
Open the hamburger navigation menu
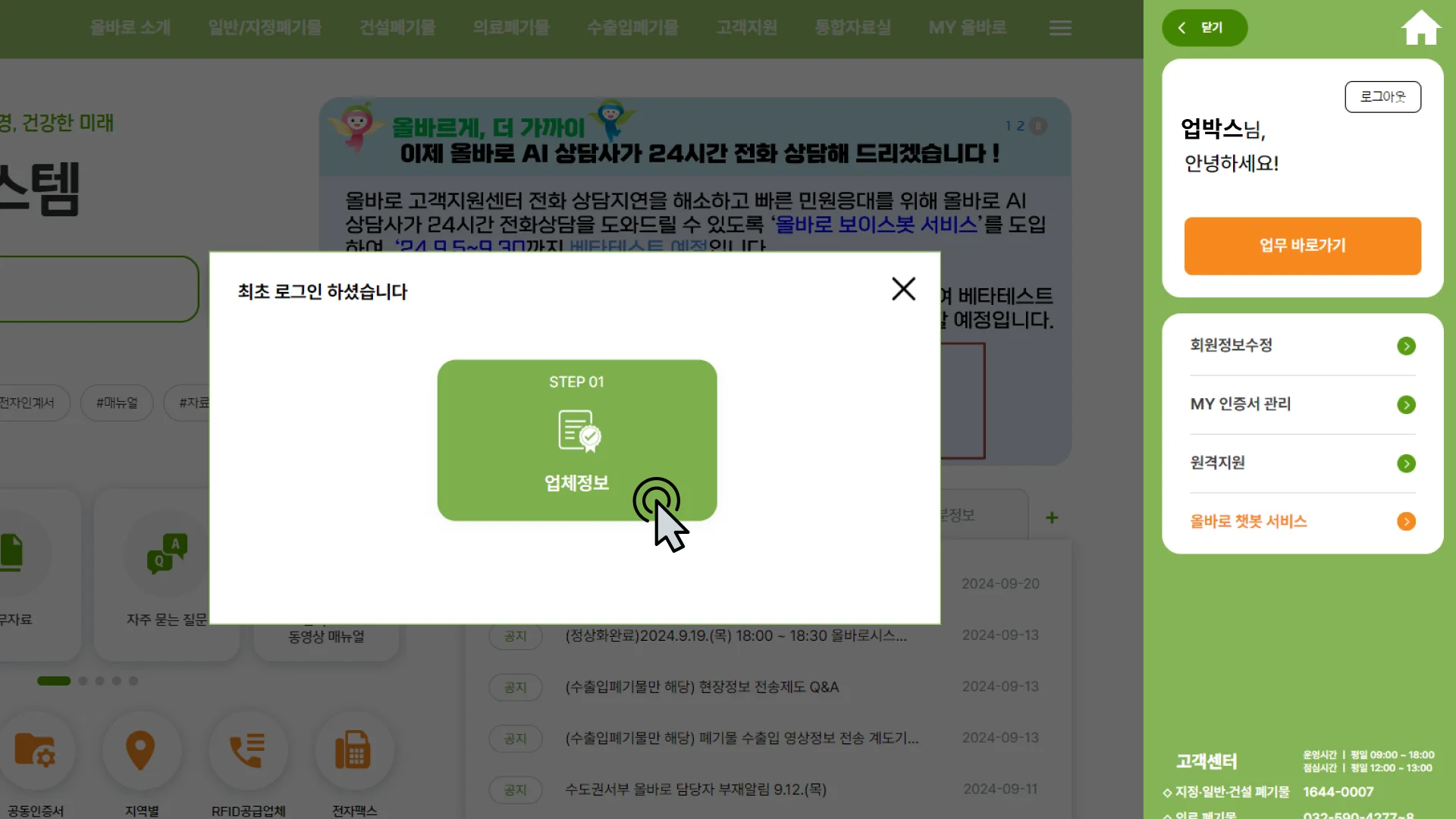pyautogui.click(x=1059, y=28)
